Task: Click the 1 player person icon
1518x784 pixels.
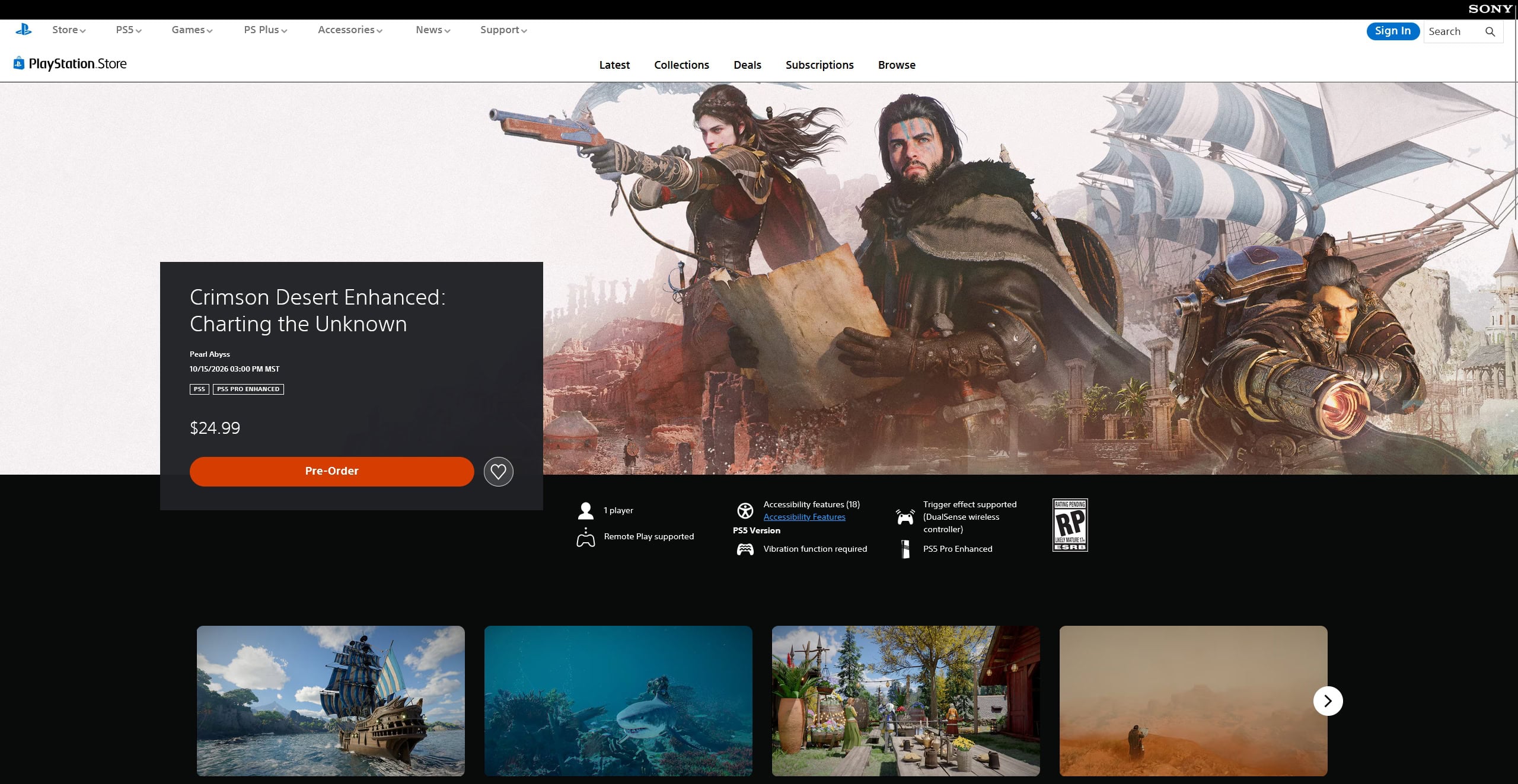Action: point(586,510)
